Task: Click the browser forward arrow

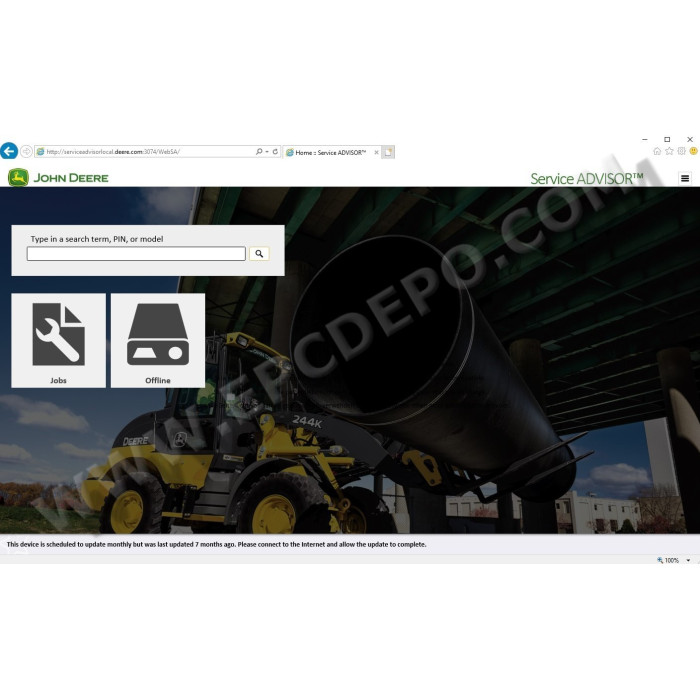Action: (x=26, y=151)
